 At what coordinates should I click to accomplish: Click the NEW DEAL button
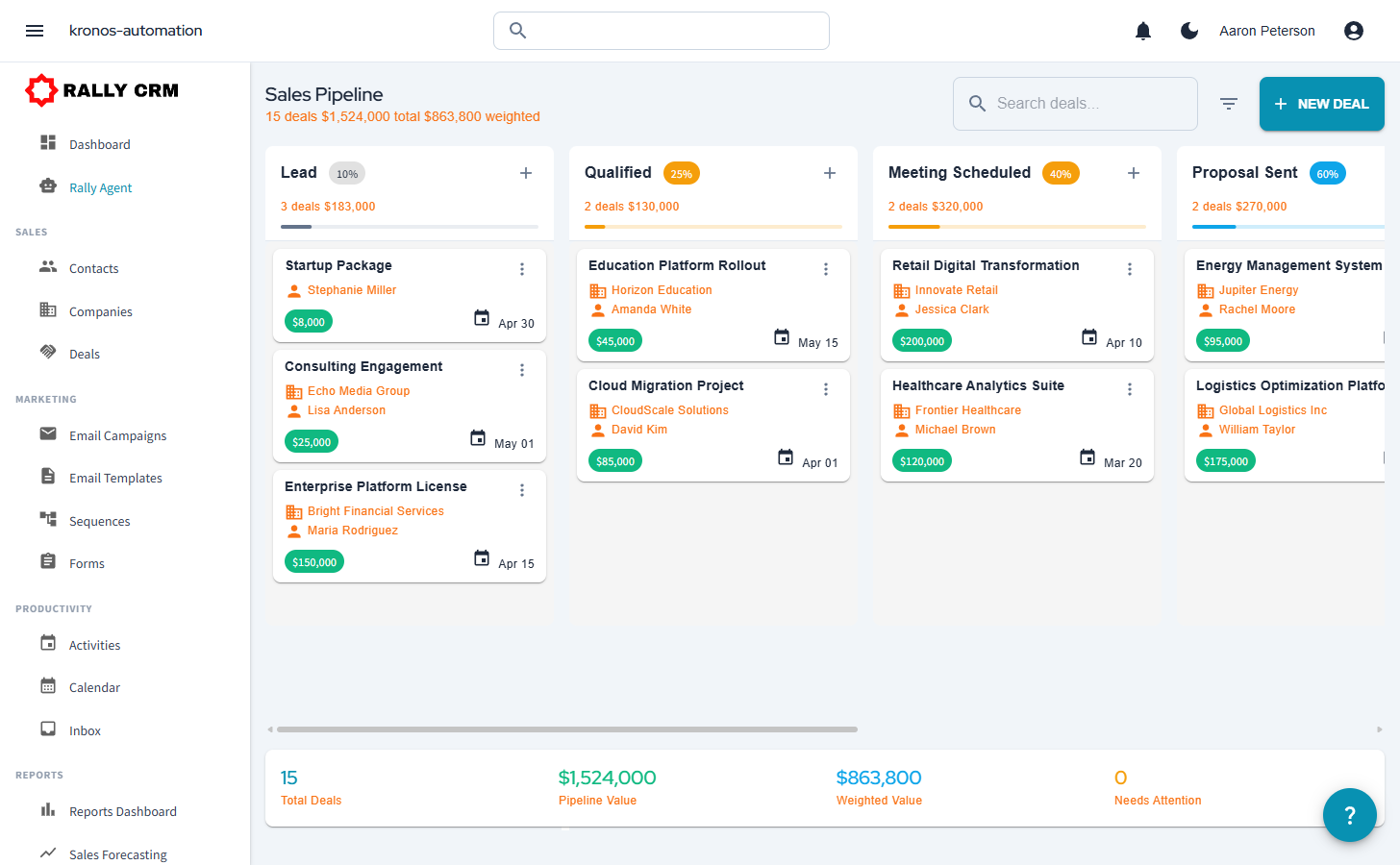click(1321, 103)
